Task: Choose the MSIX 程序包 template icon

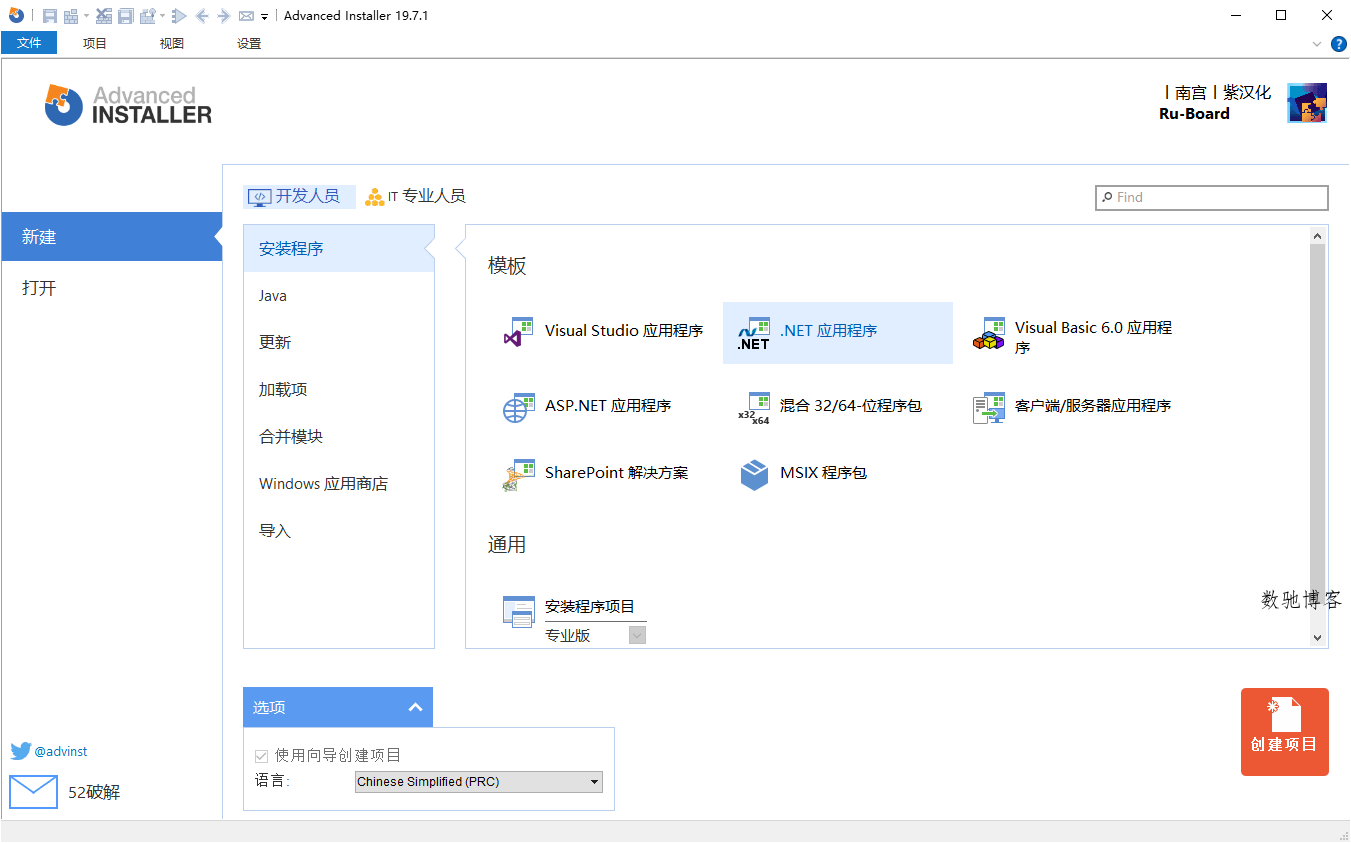Action: point(754,474)
